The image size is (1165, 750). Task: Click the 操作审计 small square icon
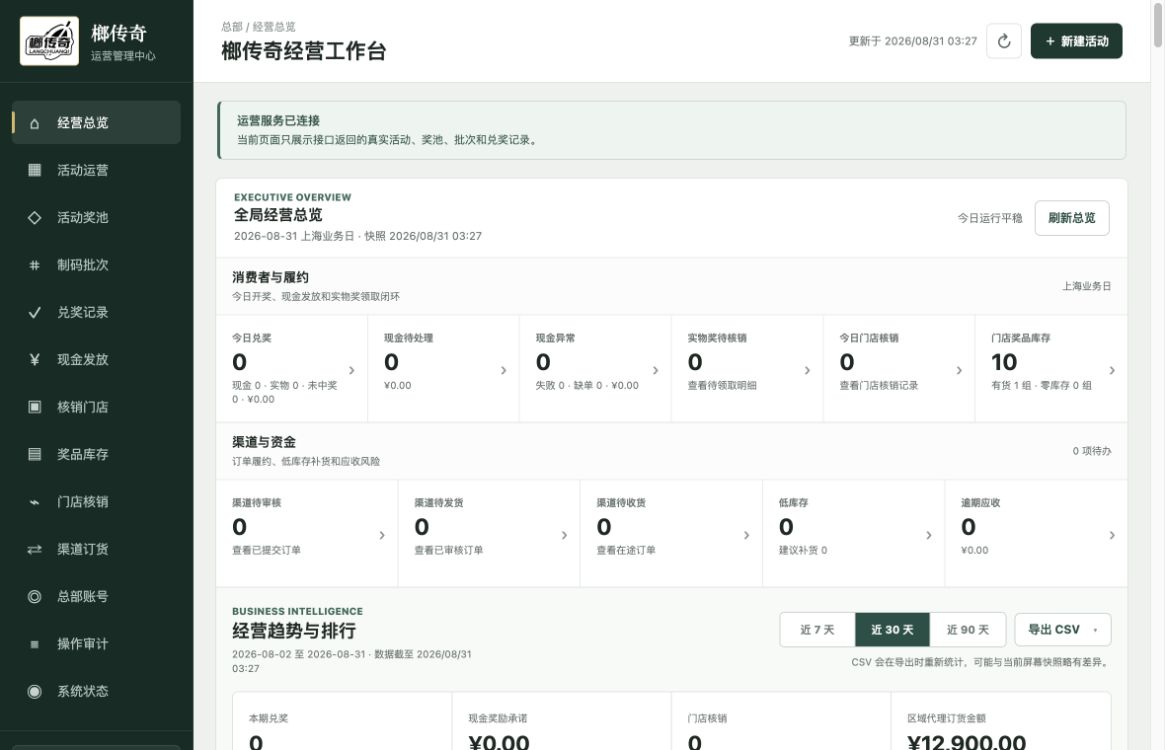point(34,644)
